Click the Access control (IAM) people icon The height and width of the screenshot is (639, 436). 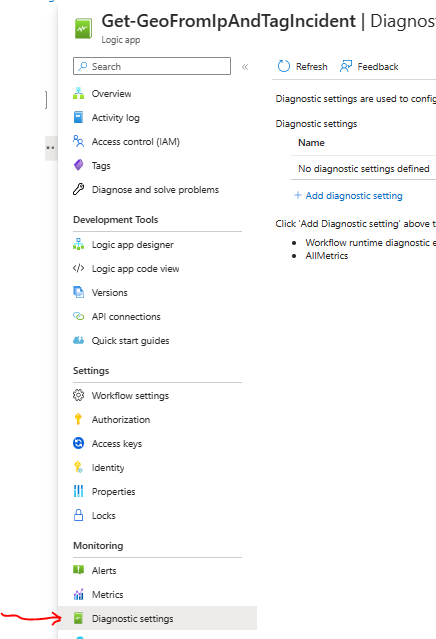[x=78, y=141]
